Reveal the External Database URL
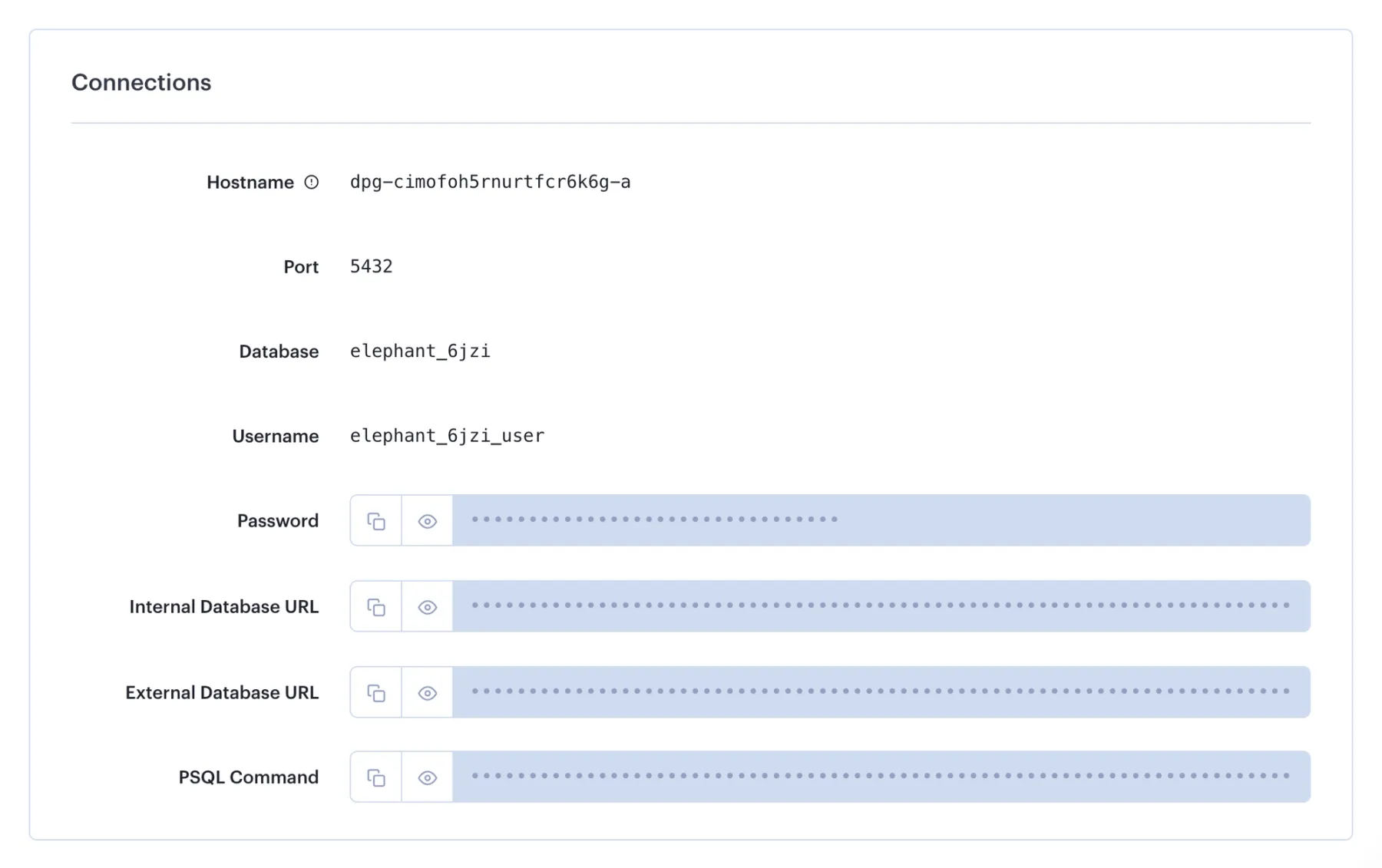The image size is (1382, 868). [x=427, y=692]
